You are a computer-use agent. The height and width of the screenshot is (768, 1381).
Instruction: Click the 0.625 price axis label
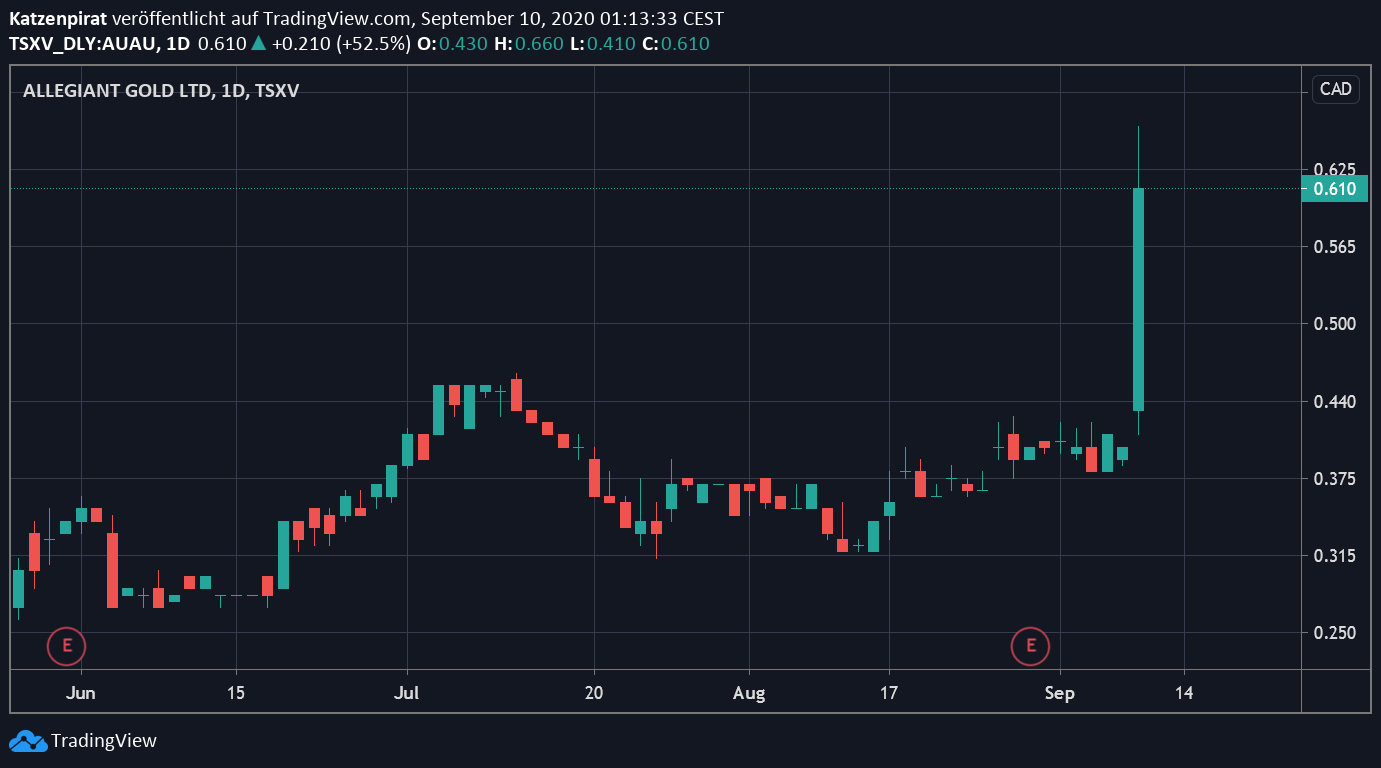point(1336,169)
